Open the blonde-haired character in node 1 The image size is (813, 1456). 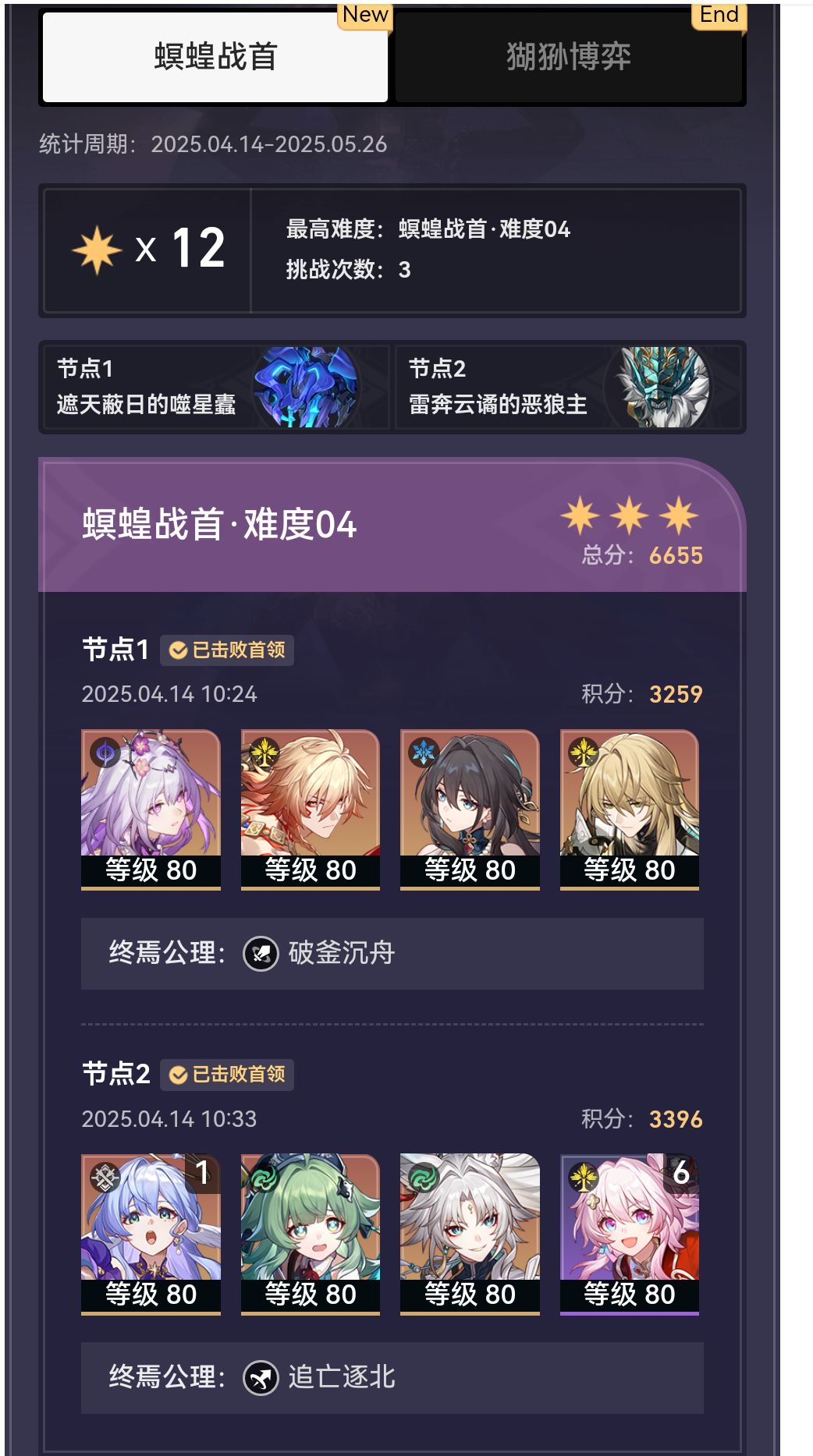tap(630, 809)
